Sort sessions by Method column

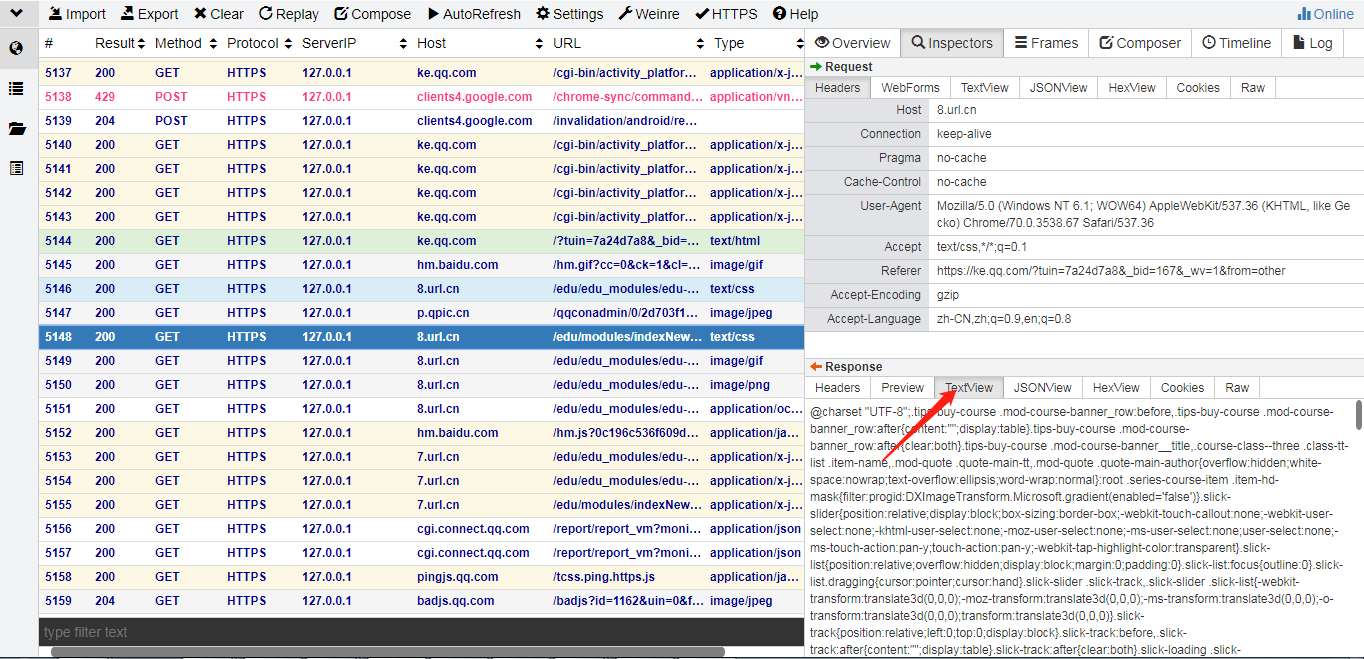click(185, 43)
